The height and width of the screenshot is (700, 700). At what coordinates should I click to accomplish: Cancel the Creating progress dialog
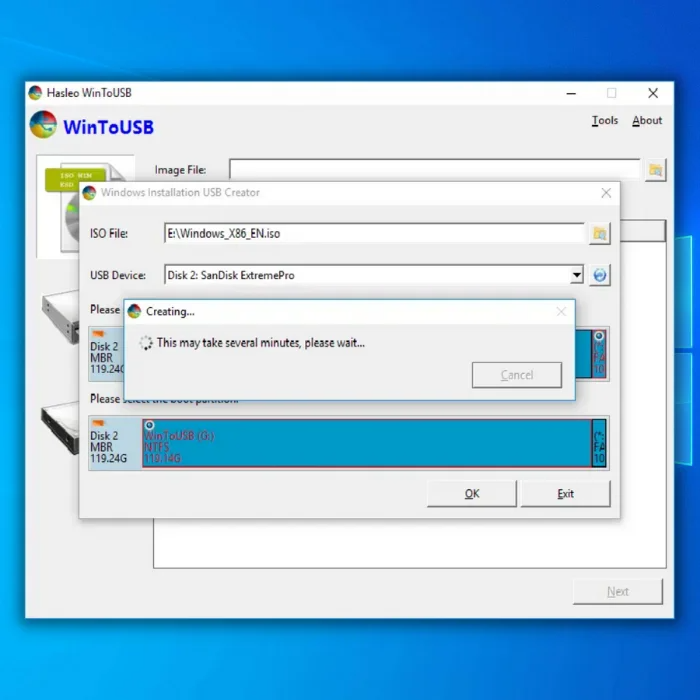(517, 375)
